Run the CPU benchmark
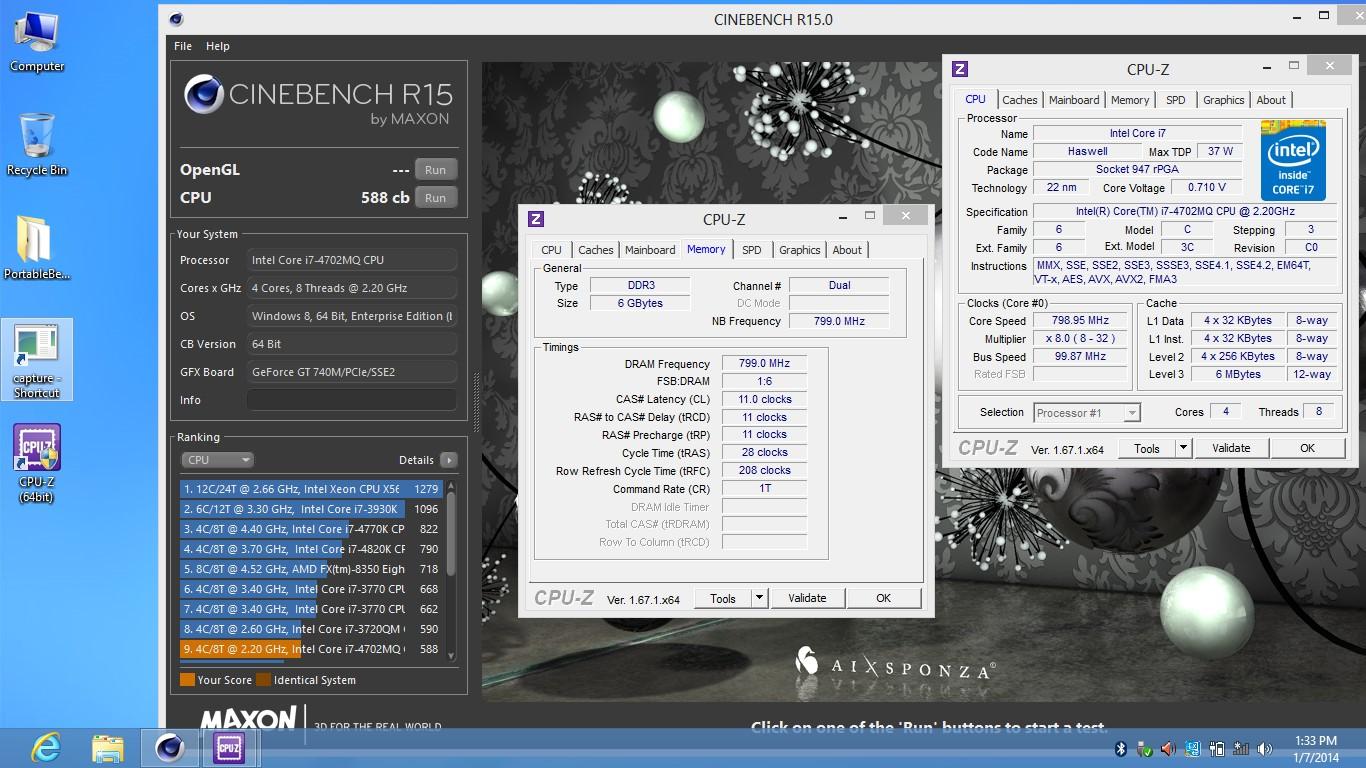The width and height of the screenshot is (1366, 768). pyautogui.click(x=435, y=198)
